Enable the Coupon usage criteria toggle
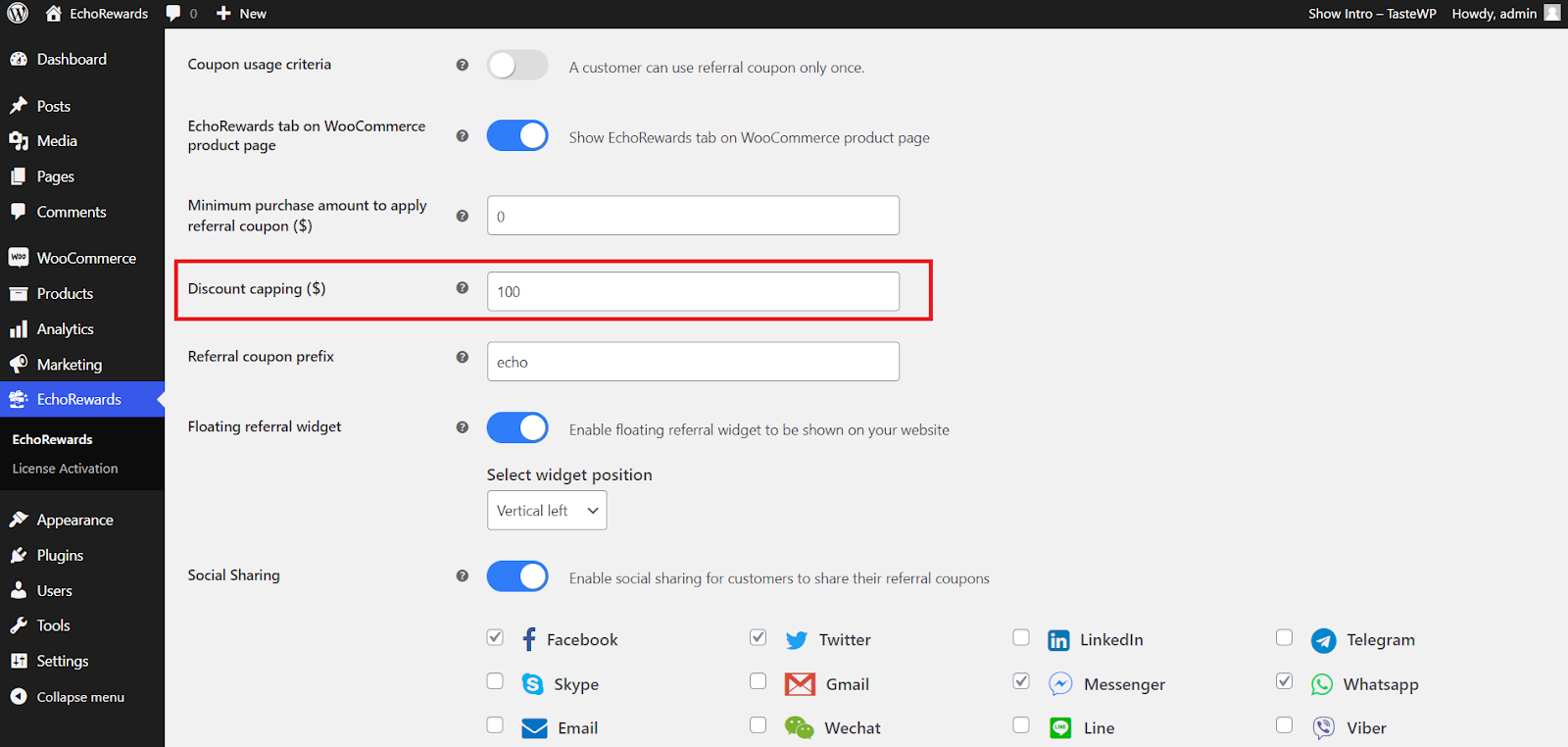The image size is (1568, 747). point(516,66)
